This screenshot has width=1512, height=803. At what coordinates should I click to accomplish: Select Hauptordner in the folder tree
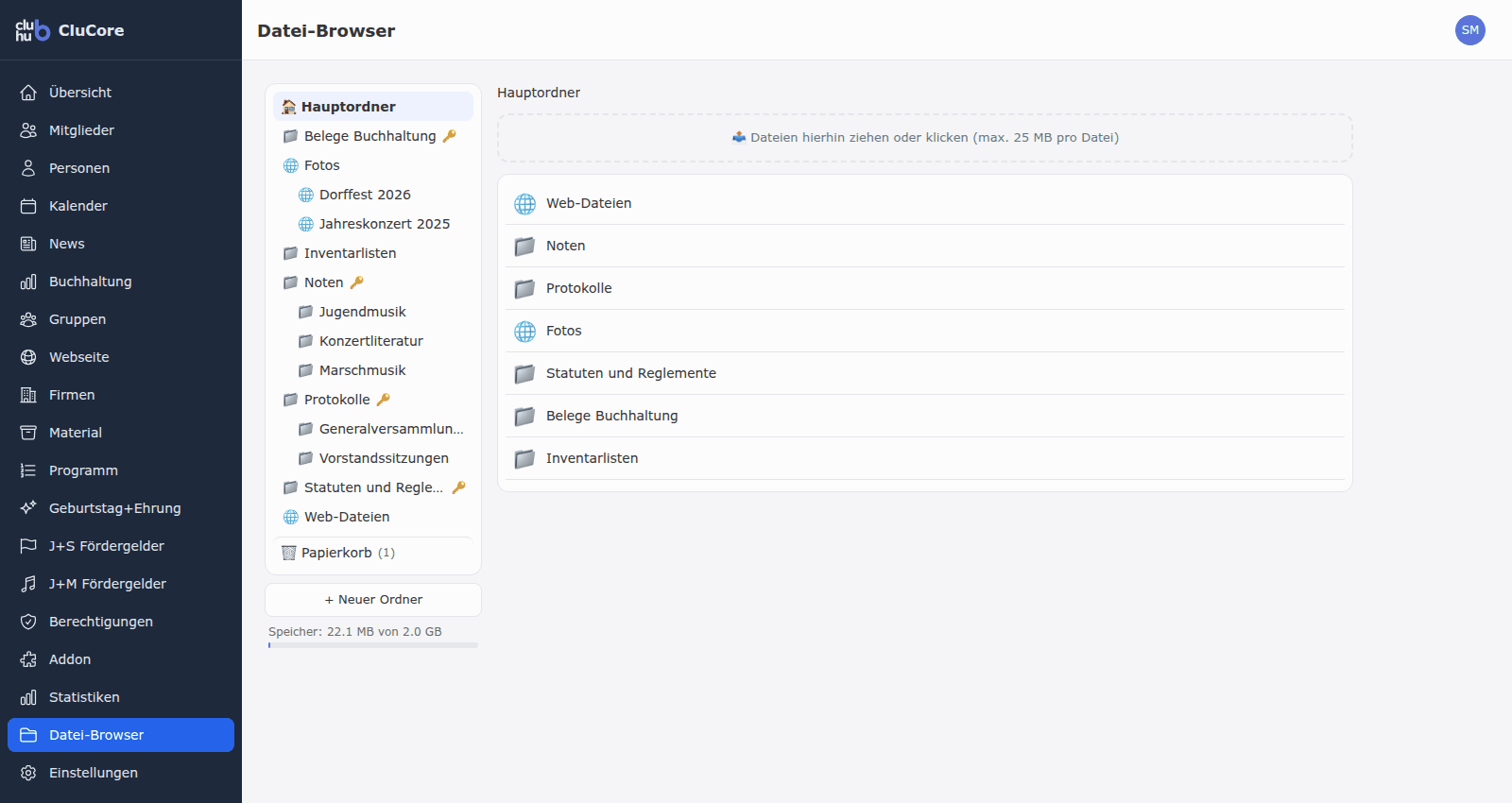[373, 107]
